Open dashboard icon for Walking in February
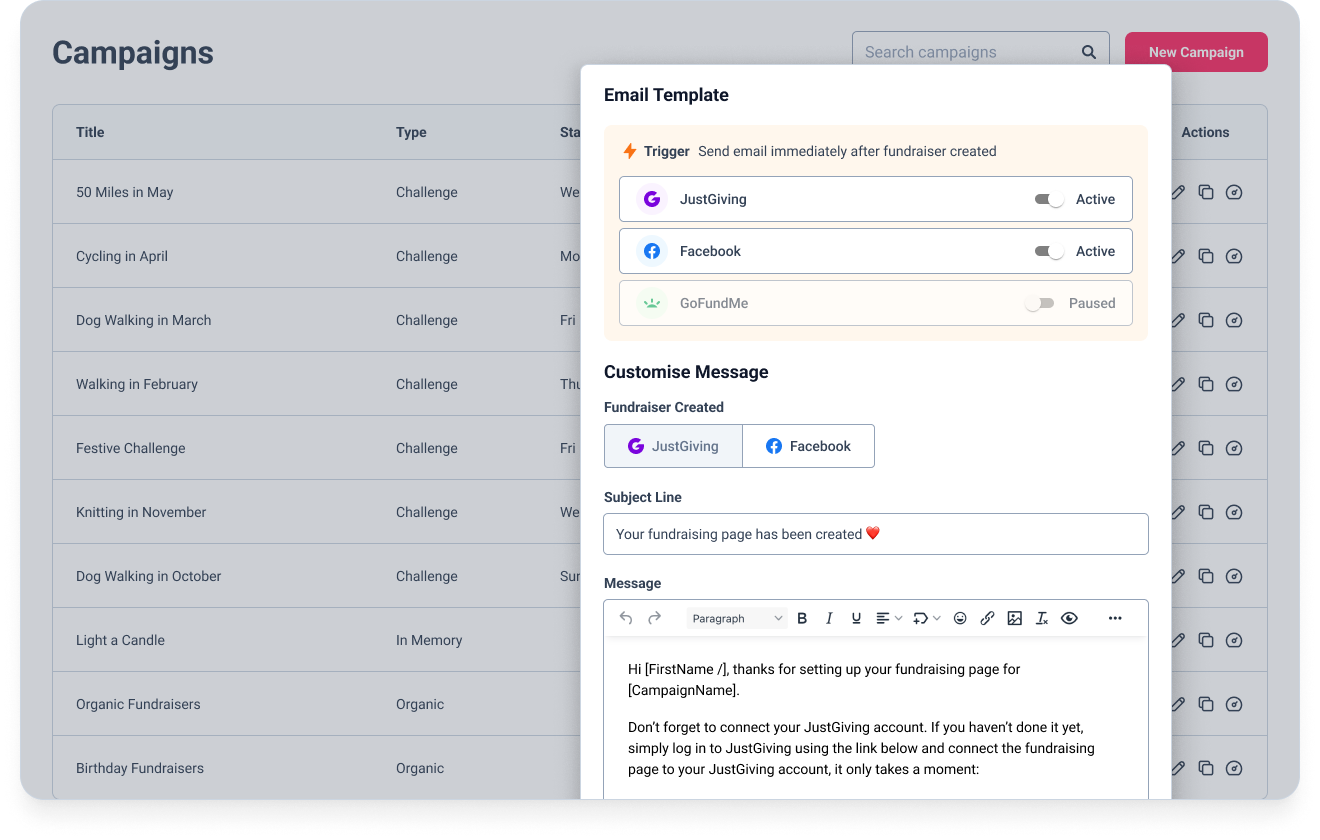Screen dimensions: 1320x840 pos(1234,384)
